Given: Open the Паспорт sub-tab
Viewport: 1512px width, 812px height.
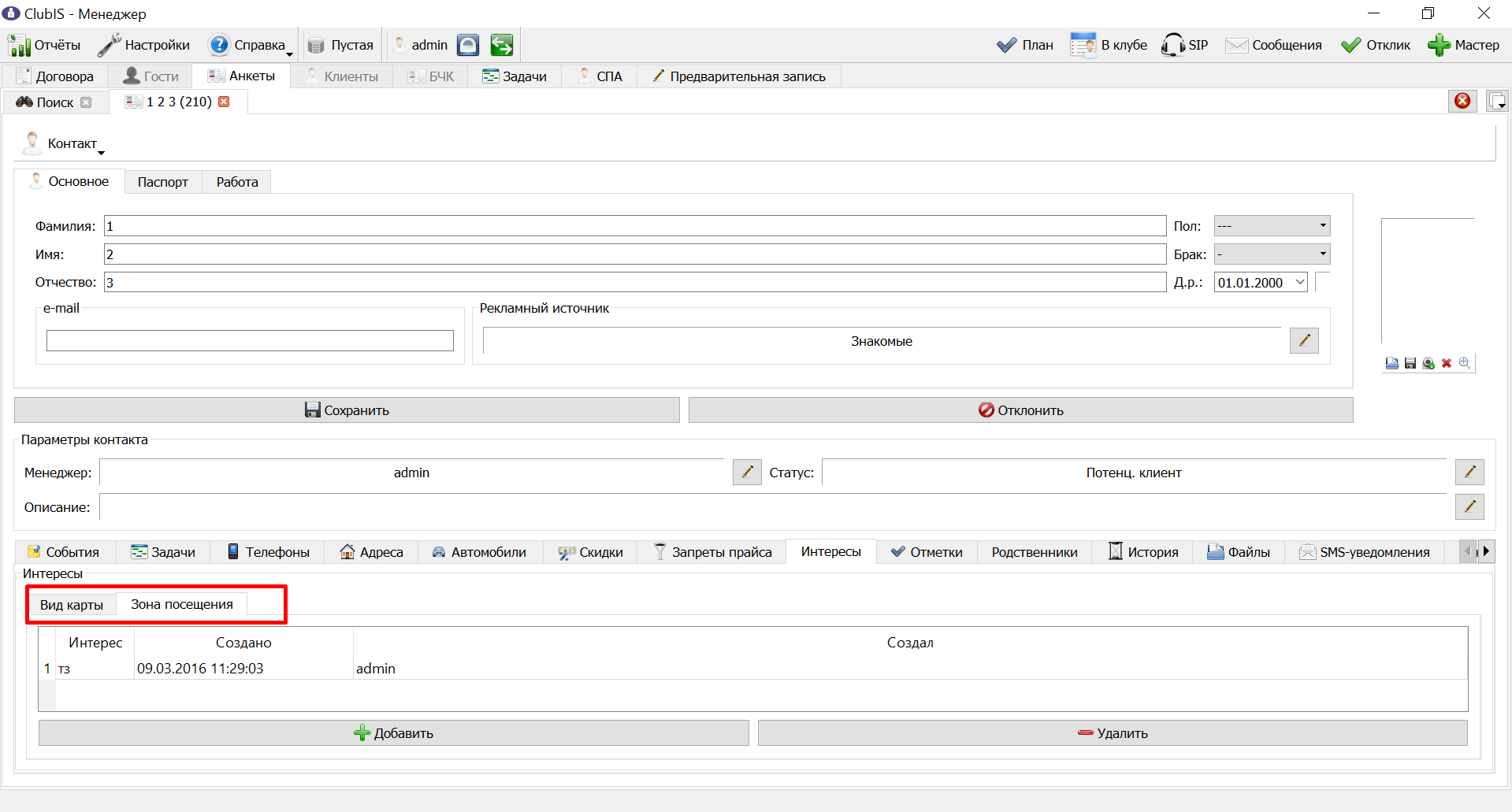Looking at the screenshot, I should pos(163,182).
